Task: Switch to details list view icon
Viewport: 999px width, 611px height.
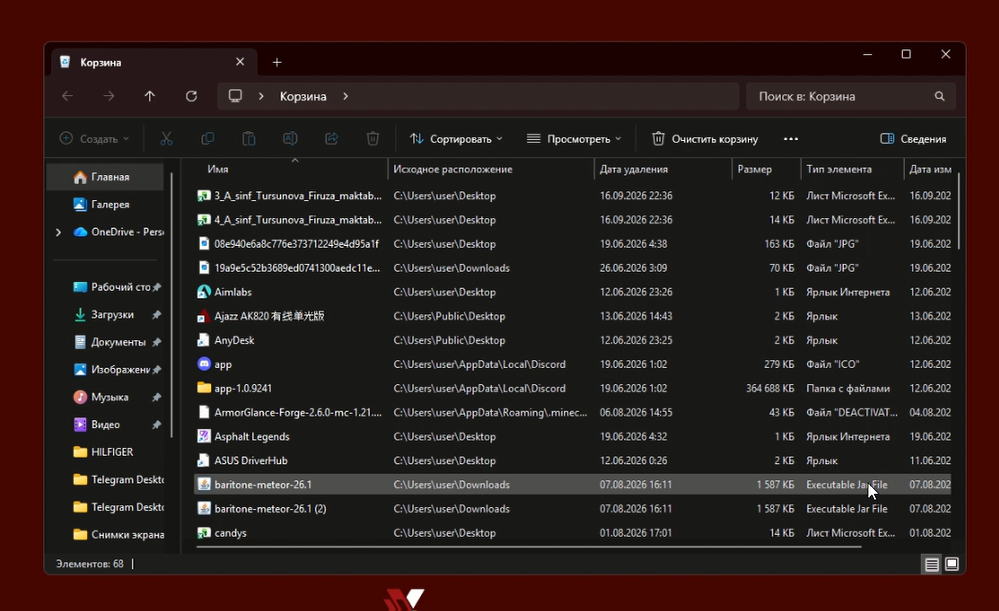Action: click(931, 564)
